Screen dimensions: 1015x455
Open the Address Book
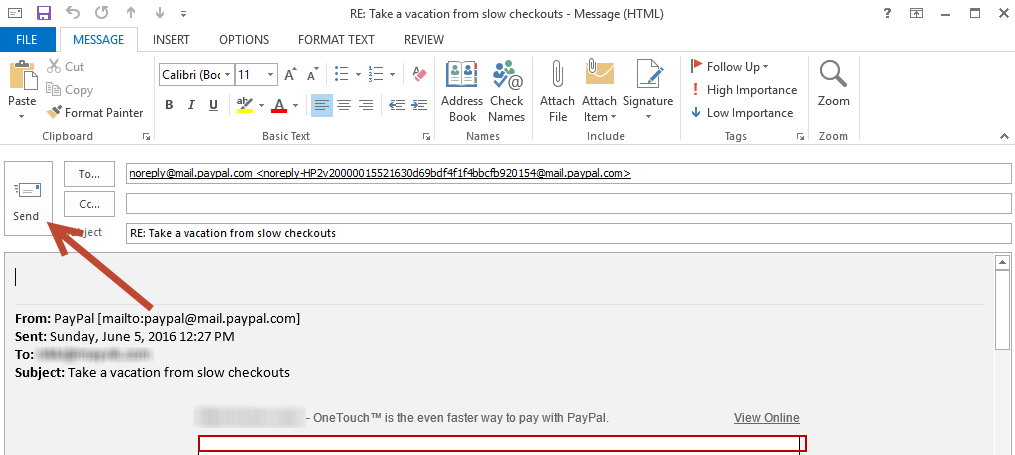click(462, 91)
